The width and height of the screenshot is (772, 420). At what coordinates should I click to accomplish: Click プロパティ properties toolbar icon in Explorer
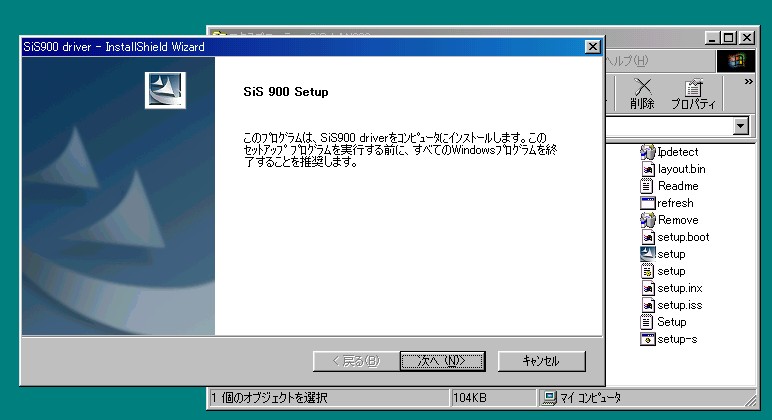[693, 94]
